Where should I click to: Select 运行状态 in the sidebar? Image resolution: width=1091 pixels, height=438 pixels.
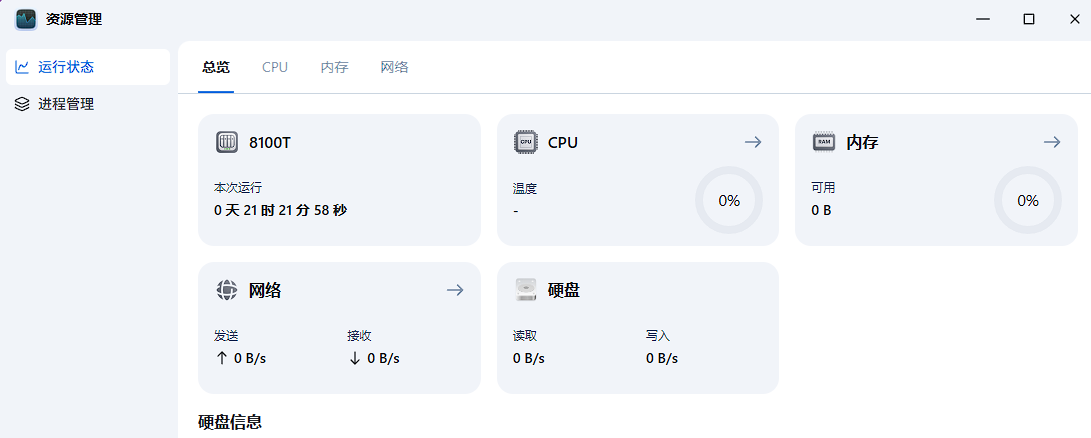coord(66,67)
